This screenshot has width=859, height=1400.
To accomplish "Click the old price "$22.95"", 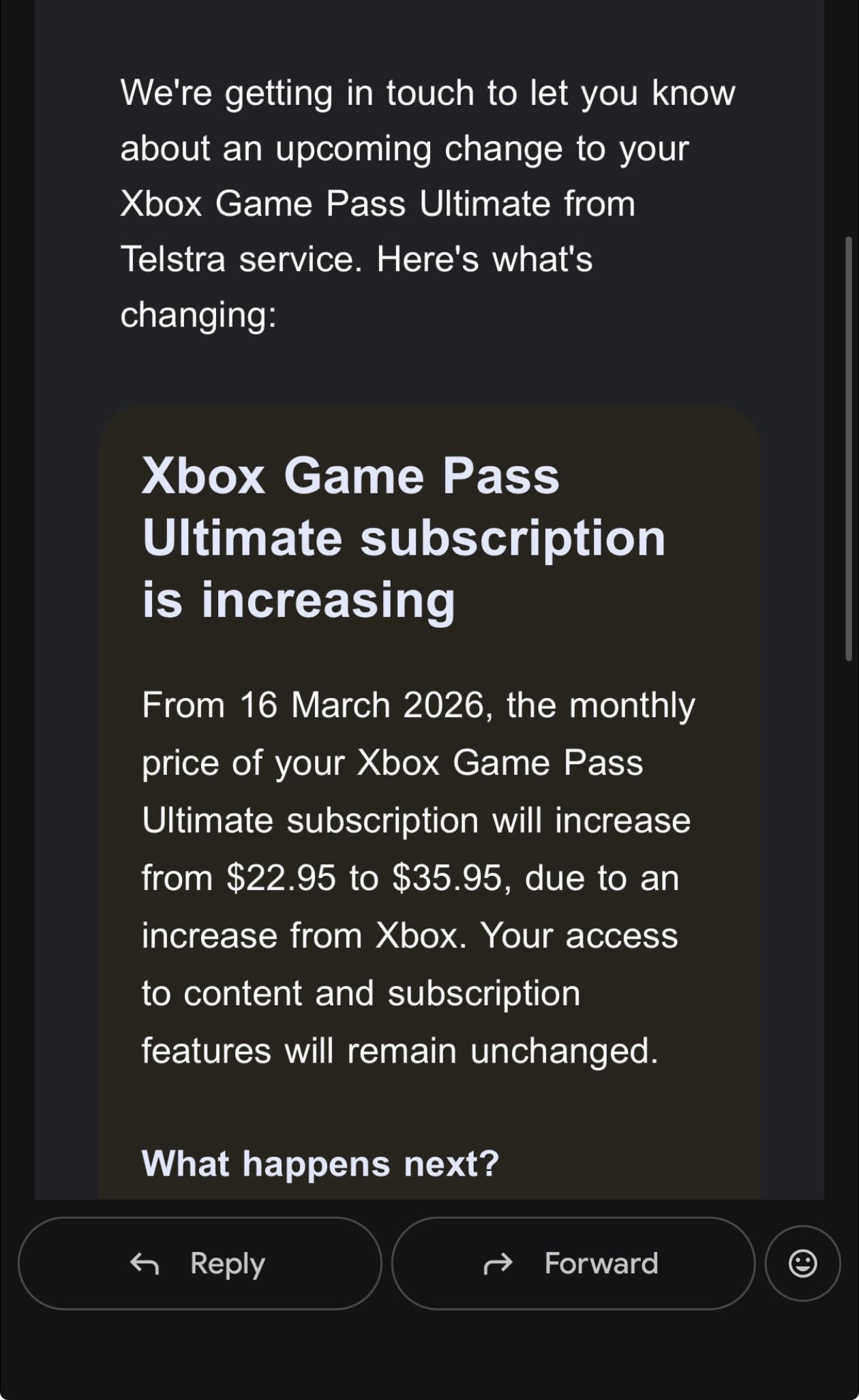I will (282, 878).
